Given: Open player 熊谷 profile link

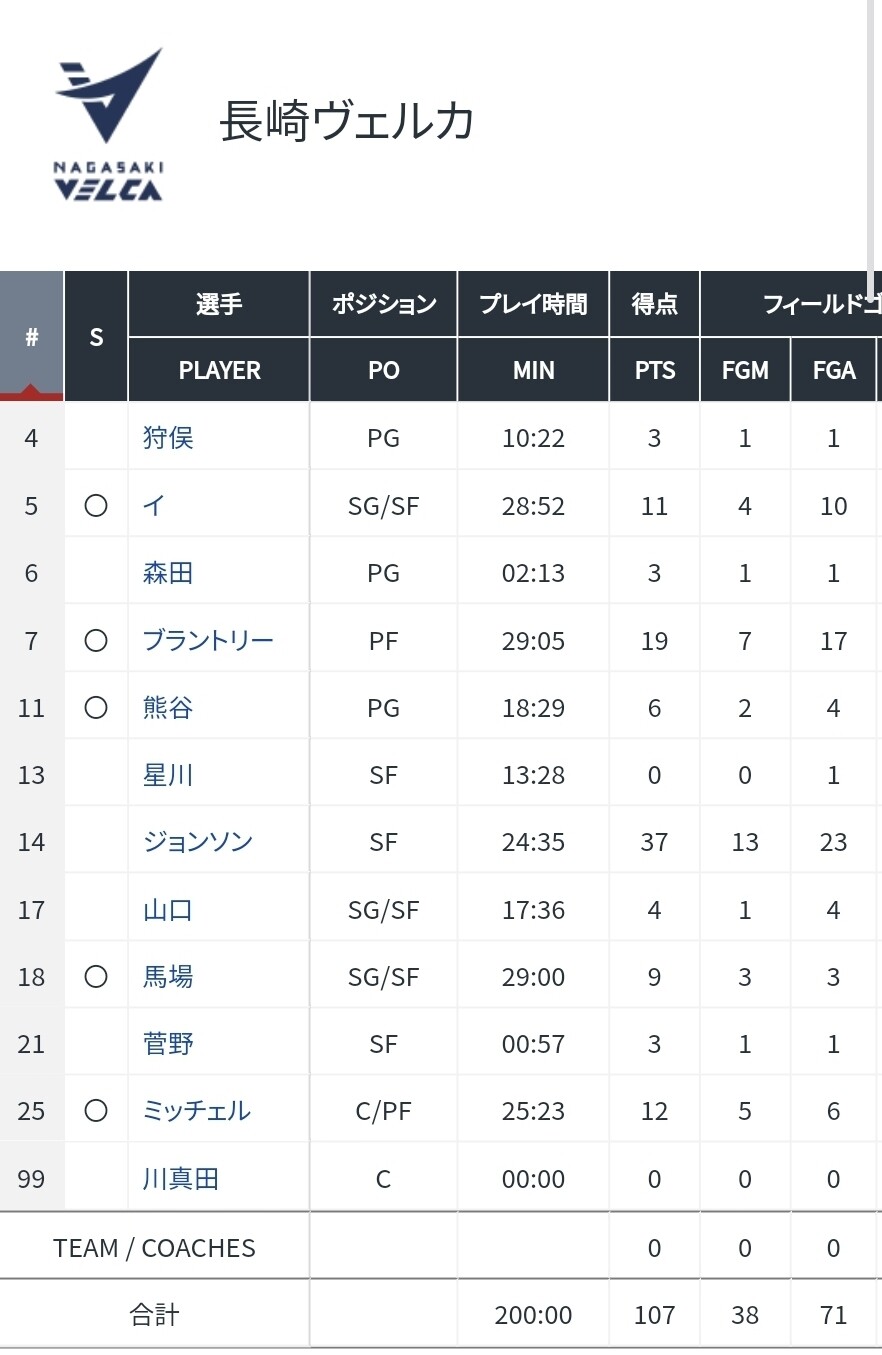Looking at the screenshot, I should (x=168, y=708).
